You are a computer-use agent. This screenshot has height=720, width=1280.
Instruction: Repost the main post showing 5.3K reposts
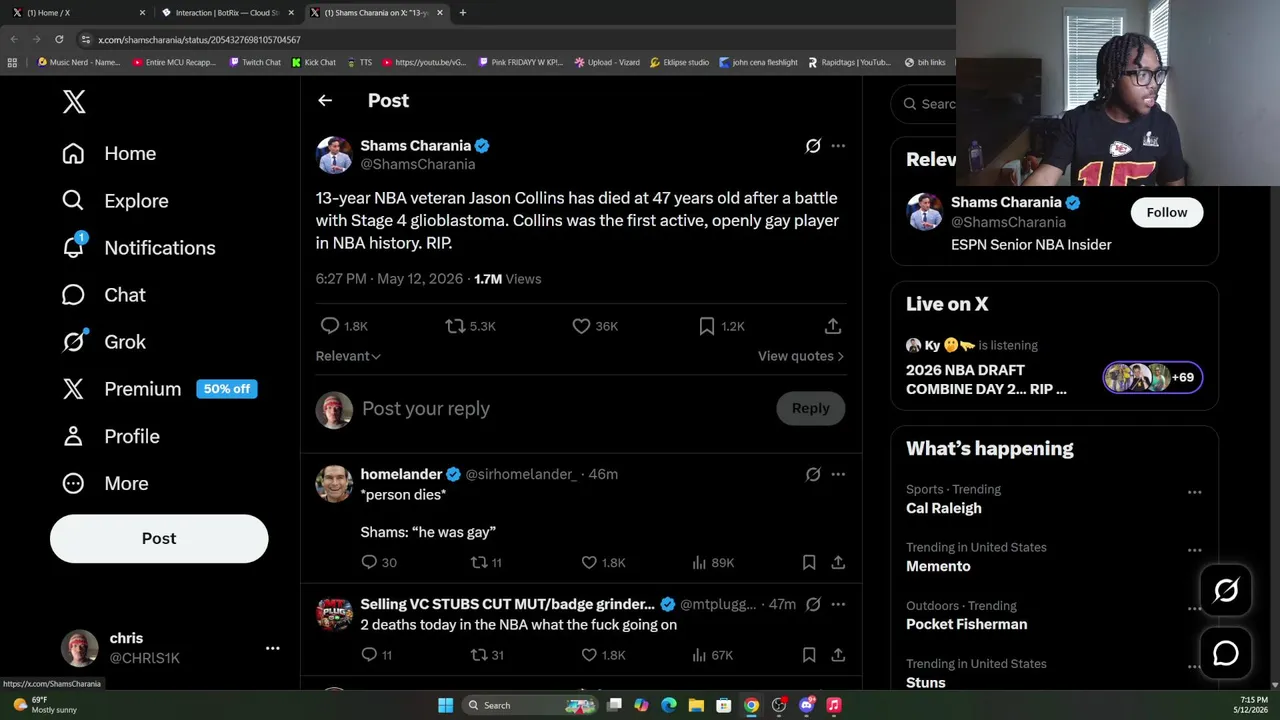[455, 326]
